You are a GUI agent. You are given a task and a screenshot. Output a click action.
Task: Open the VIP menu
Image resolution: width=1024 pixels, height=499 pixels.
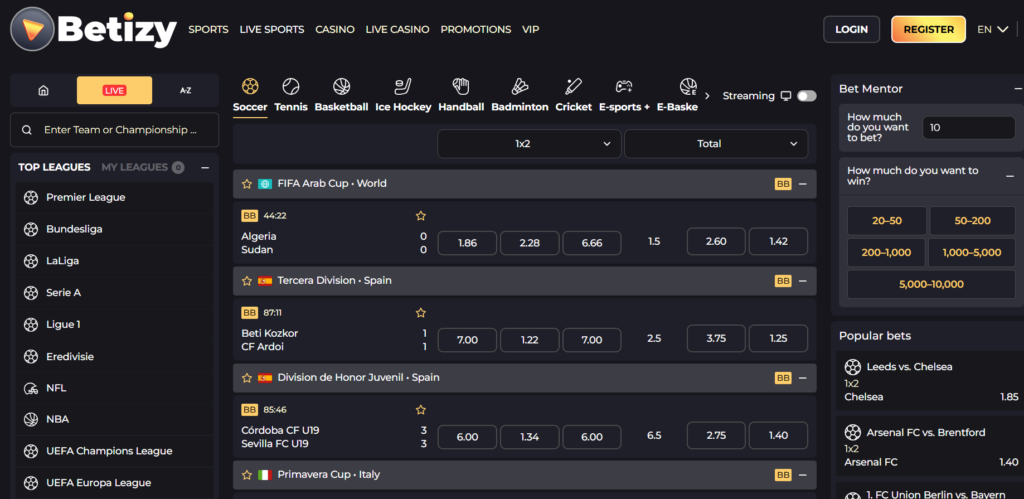point(531,29)
